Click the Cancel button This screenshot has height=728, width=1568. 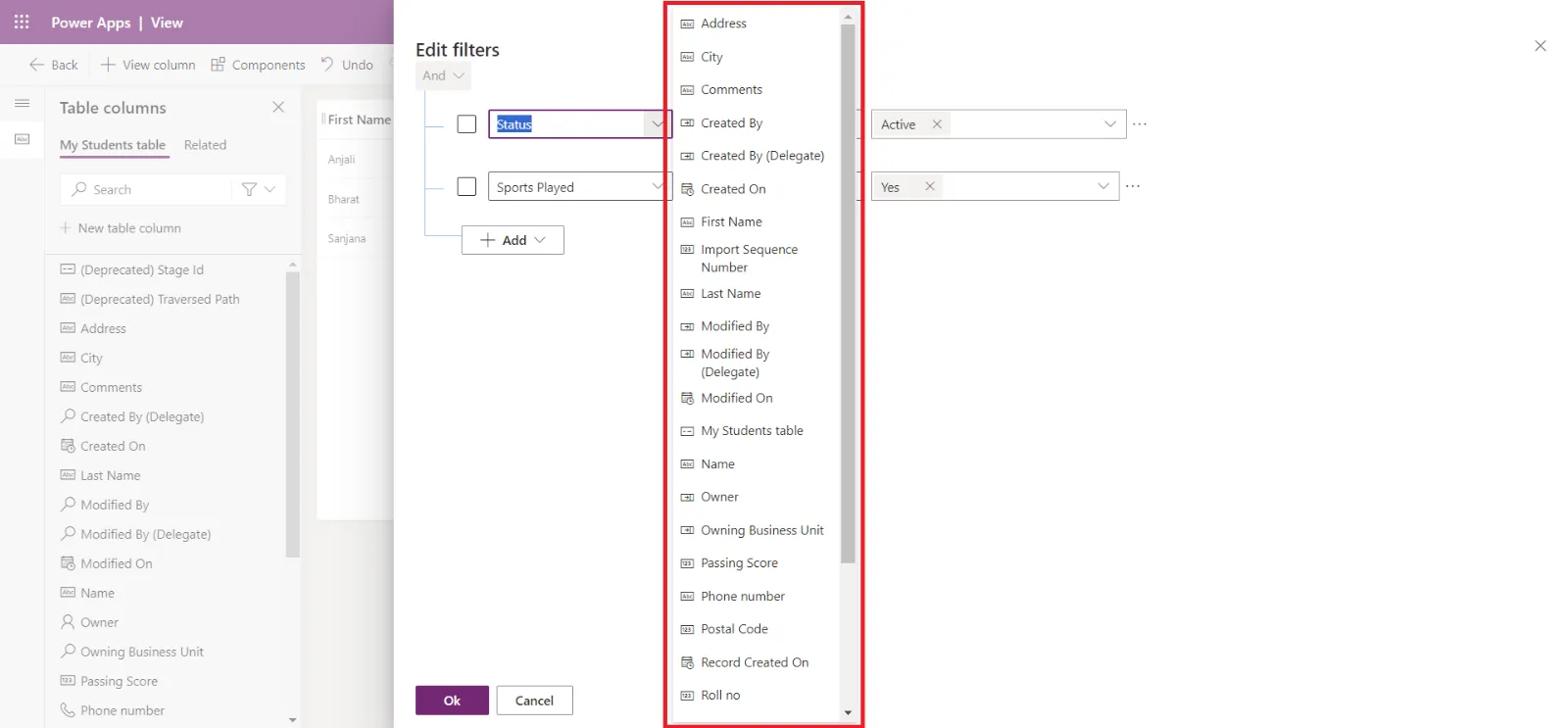pyautogui.click(x=534, y=701)
